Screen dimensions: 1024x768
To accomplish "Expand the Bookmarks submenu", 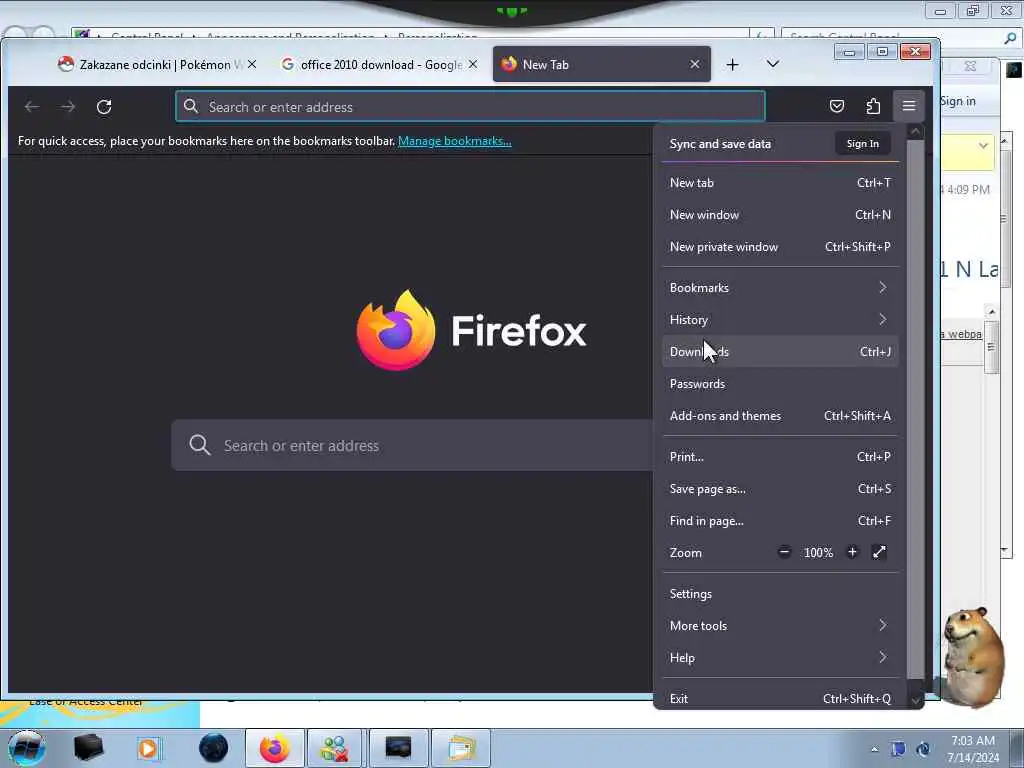I will (x=780, y=287).
